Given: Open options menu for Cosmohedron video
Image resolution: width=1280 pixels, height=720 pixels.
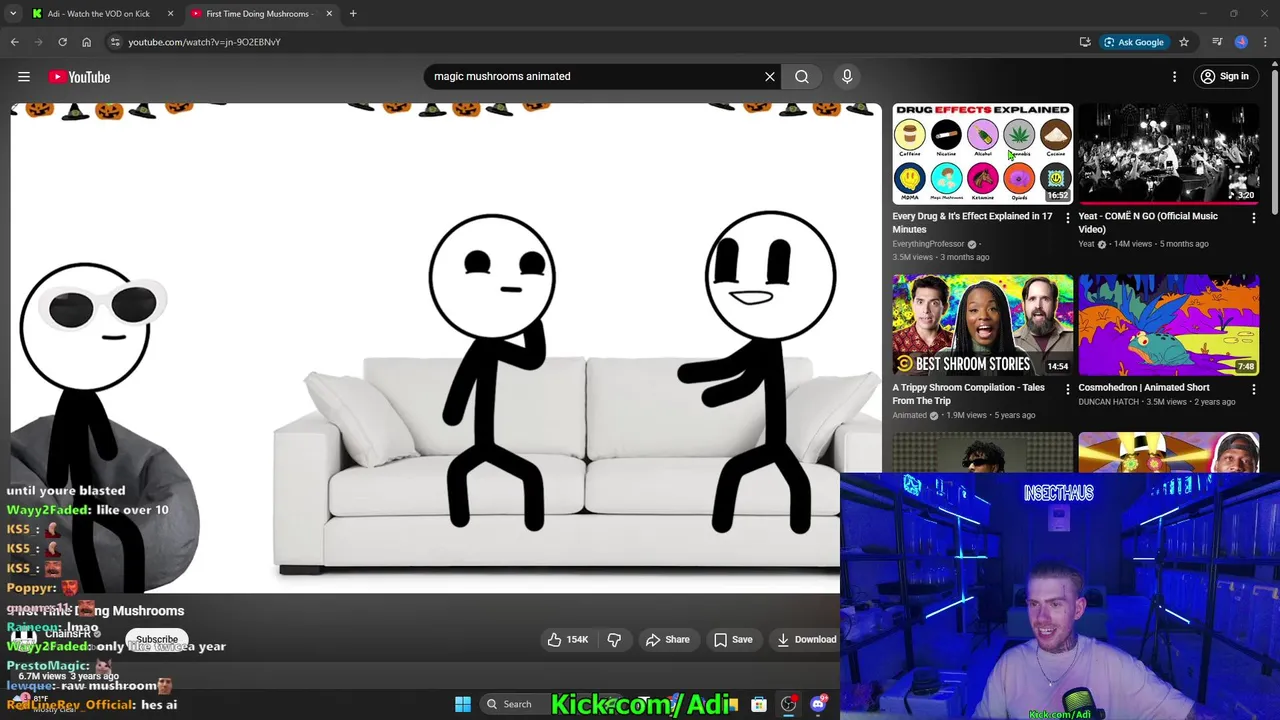Looking at the screenshot, I should (1253, 389).
